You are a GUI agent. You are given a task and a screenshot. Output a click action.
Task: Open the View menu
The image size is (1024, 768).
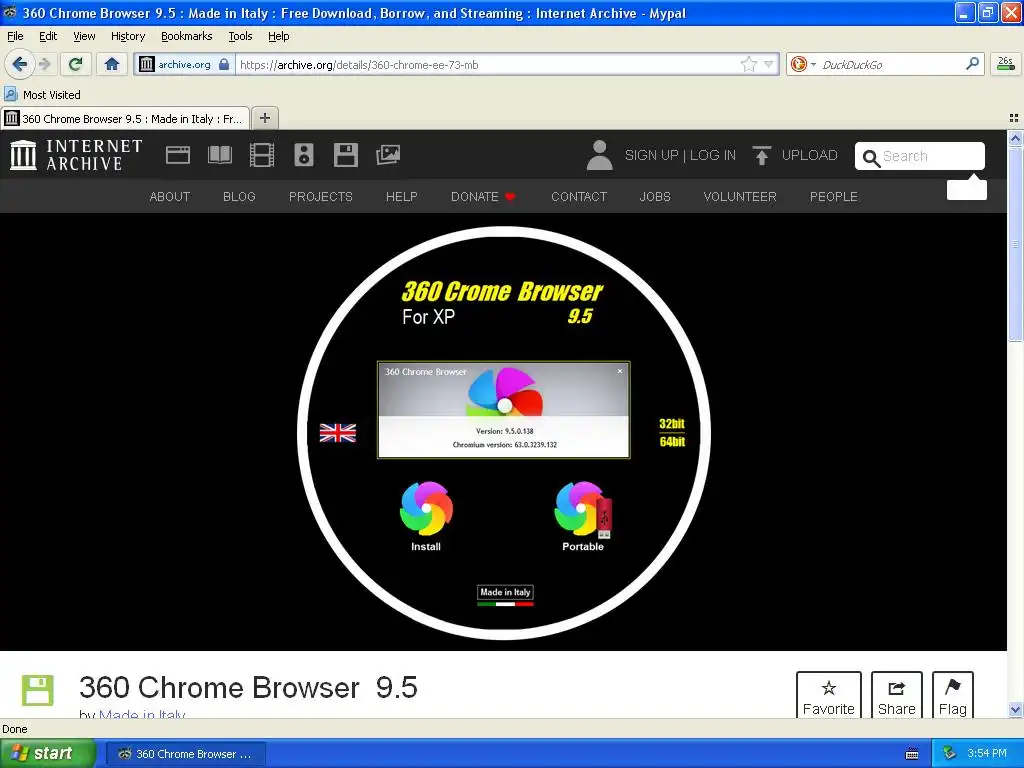pos(84,37)
